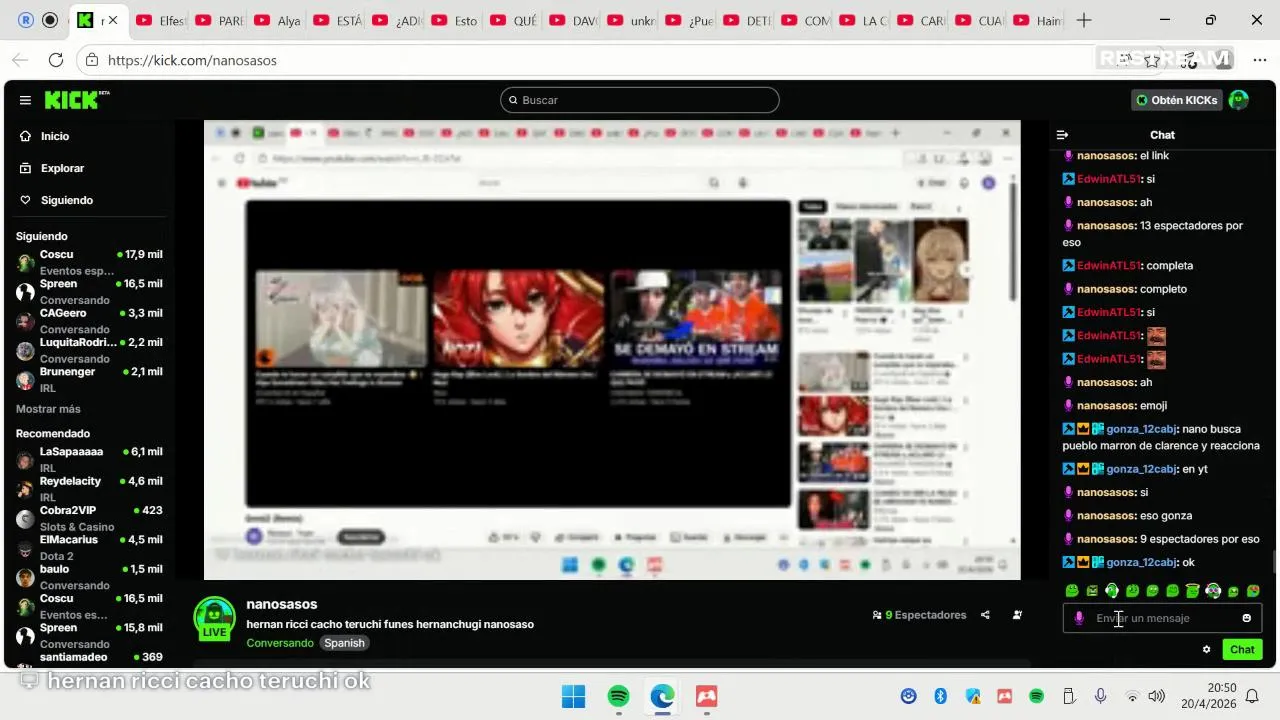1280x720 pixels.
Task: Click the Bluetooth tray icon
Action: pos(940,696)
